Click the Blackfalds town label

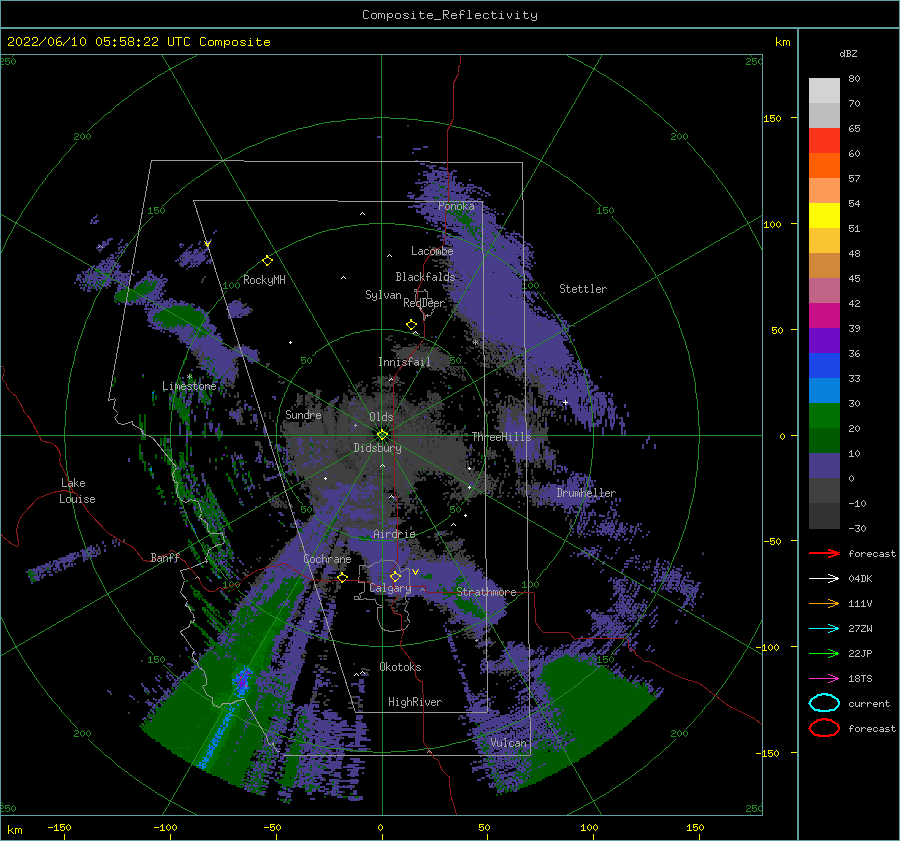[x=425, y=277]
